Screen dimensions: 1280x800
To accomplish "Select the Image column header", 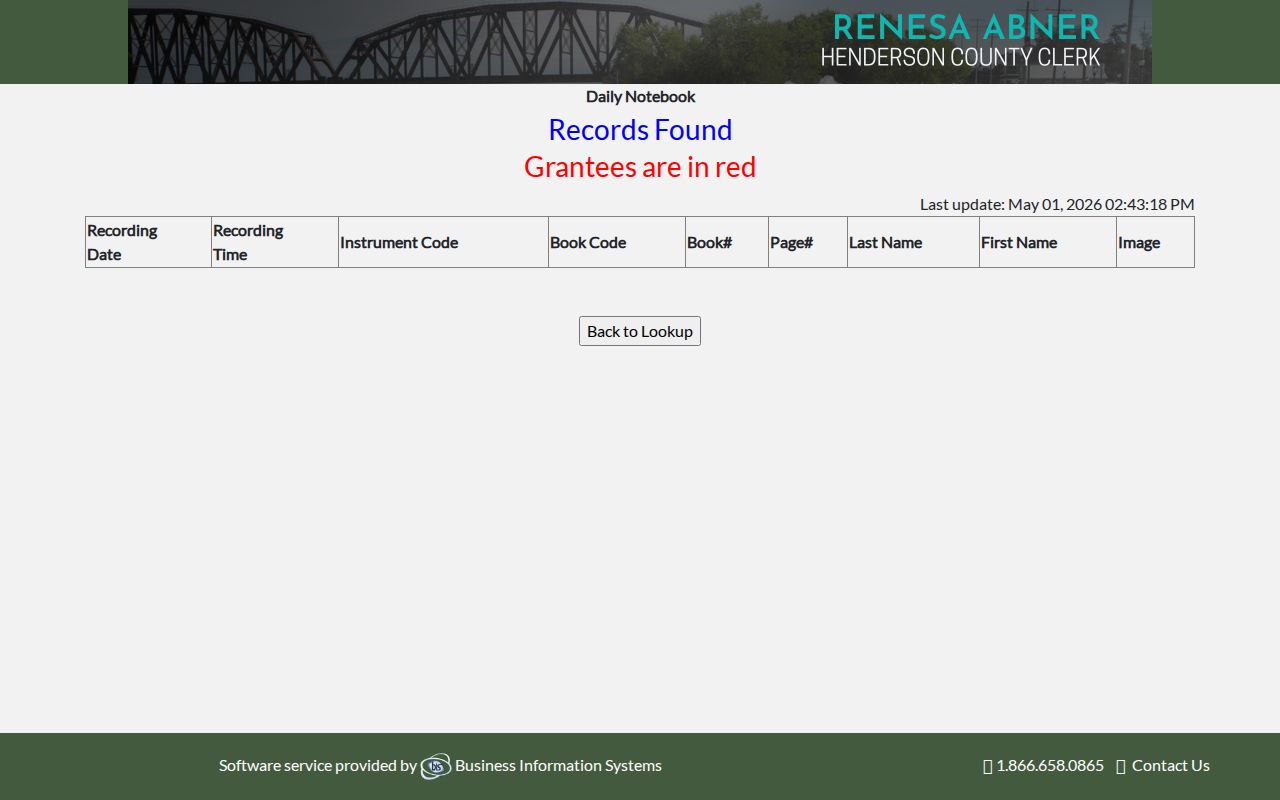I will (x=1155, y=242).
